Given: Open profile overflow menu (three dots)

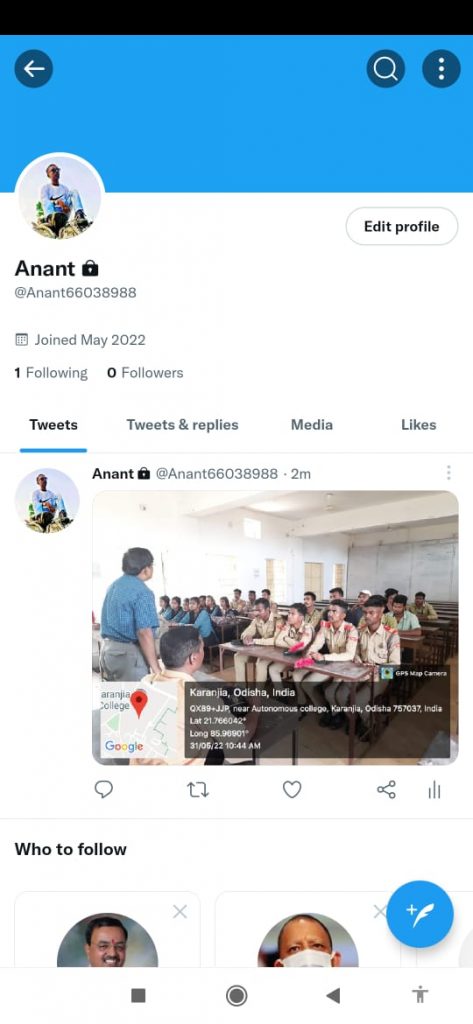Looking at the screenshot, I should point(442,69).
